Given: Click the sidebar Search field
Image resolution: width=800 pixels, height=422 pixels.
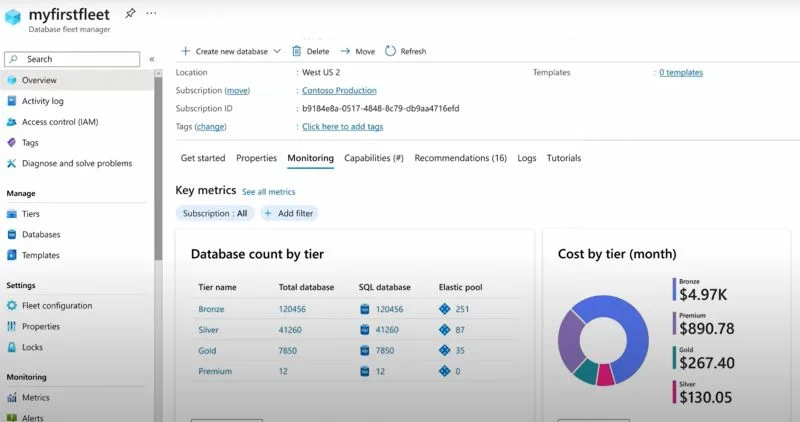Looking at the screenshot, I should click(72, 59).
